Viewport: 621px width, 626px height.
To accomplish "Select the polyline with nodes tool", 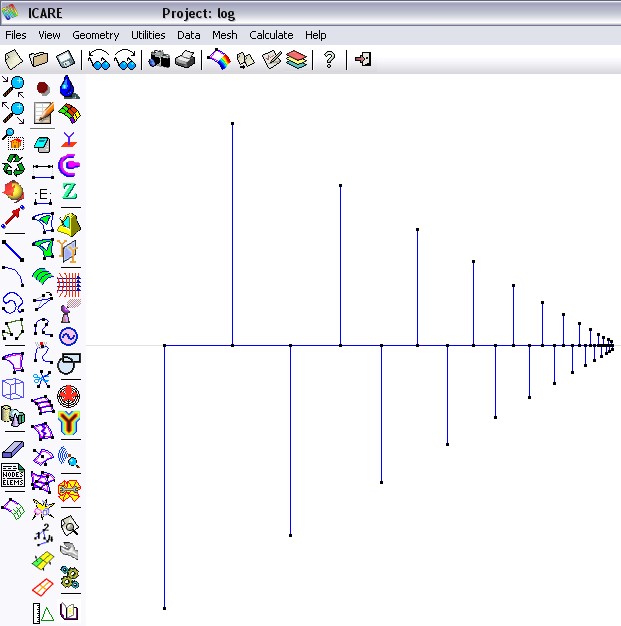I will [x=13, y=329].
